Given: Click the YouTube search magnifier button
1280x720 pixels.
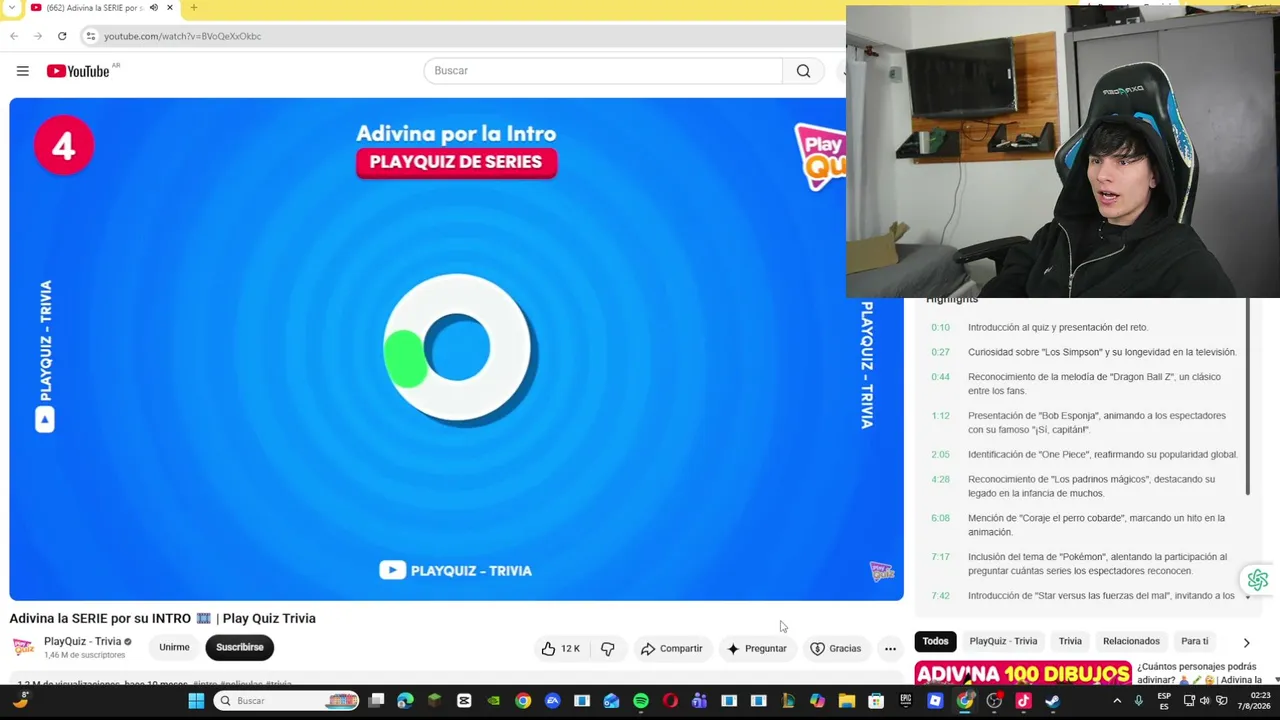Looking at the screenshot, I should point(803,71).
